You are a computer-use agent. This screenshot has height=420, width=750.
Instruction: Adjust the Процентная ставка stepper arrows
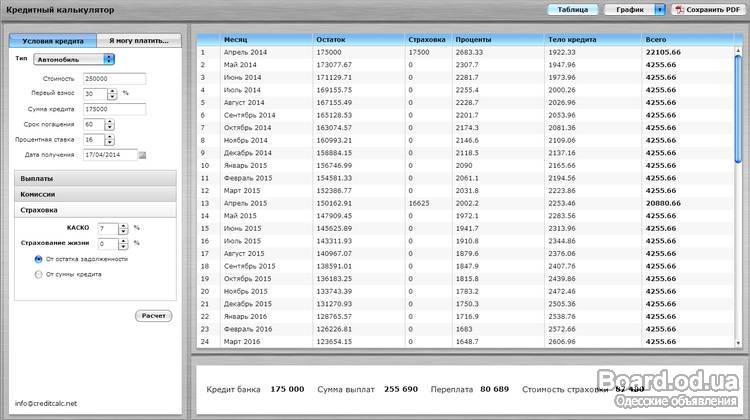pos(110,140)
